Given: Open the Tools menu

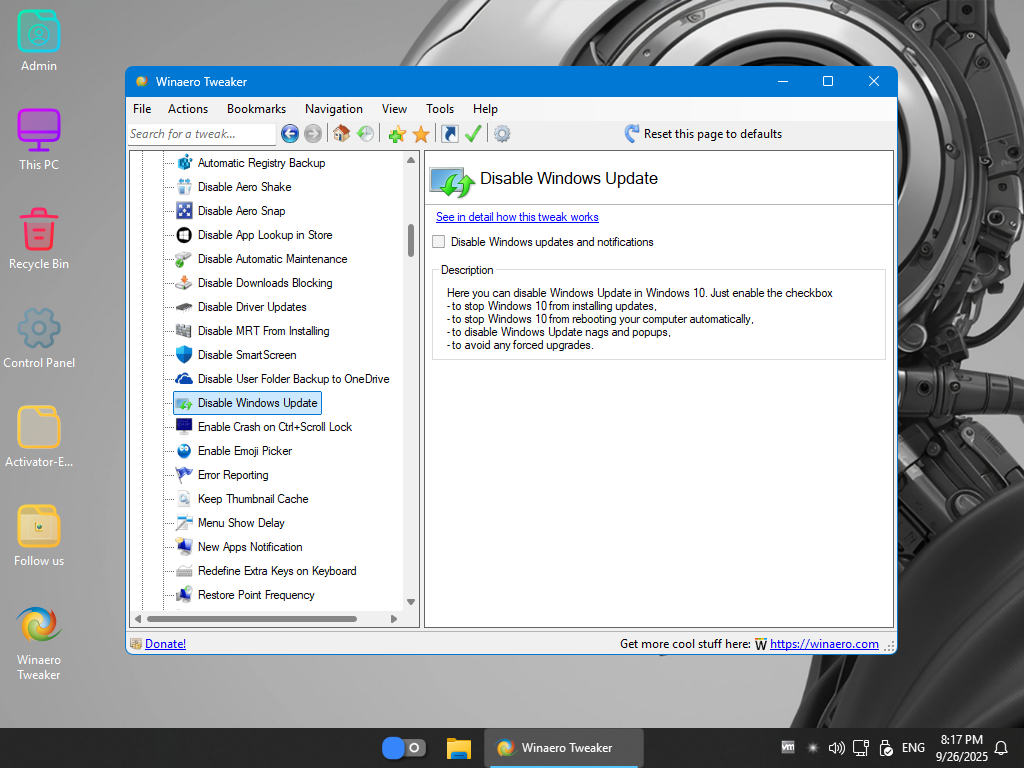Looking at the screenshot, I should pyautogui.click(x=439, y=109).
